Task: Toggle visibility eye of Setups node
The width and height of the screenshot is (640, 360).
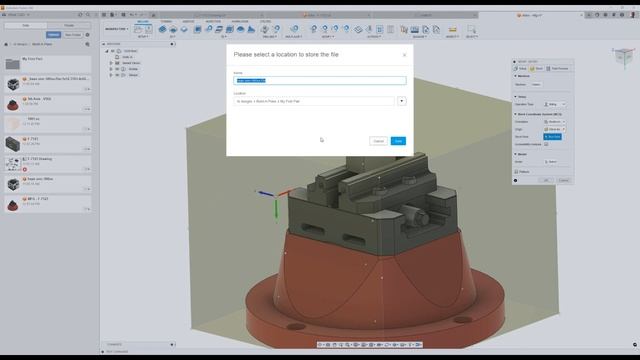Action: coord(117,75)
